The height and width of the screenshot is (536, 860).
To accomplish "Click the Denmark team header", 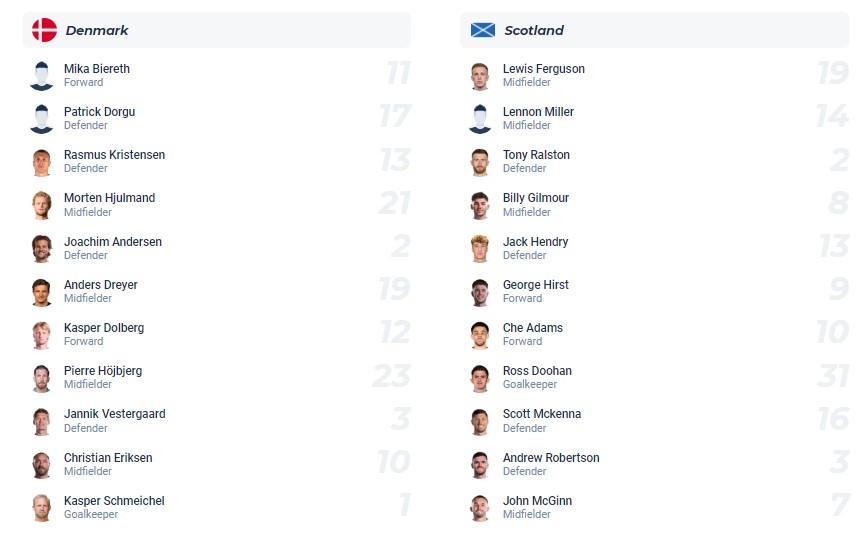I will click(97, 30).
